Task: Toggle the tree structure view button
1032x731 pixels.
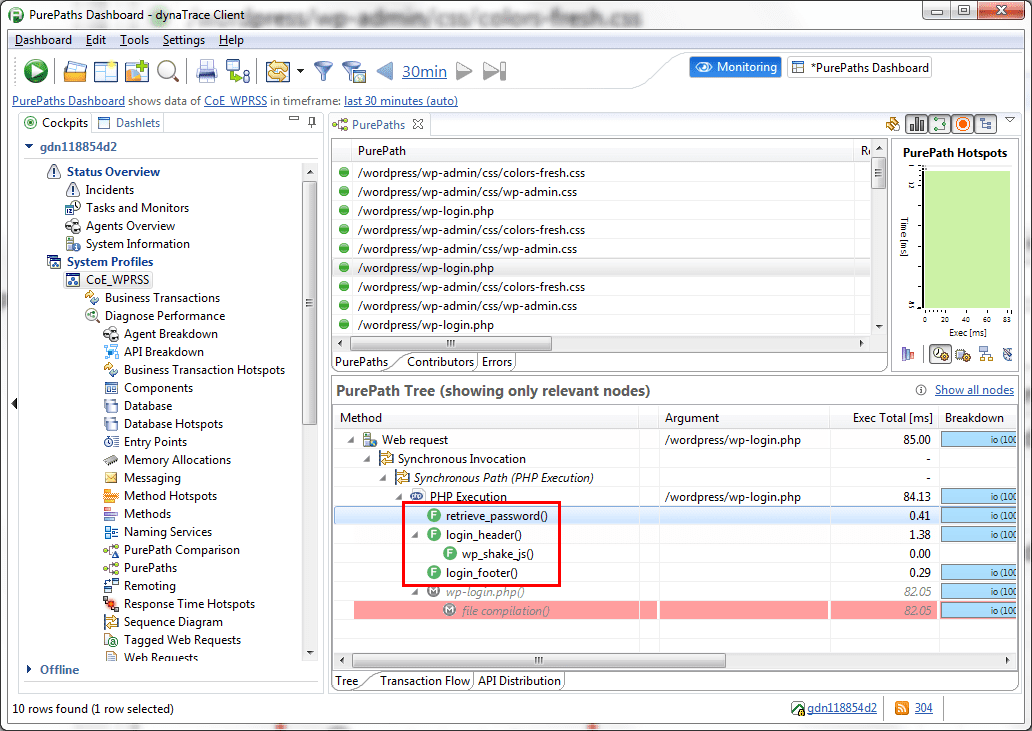Action: 985,124
